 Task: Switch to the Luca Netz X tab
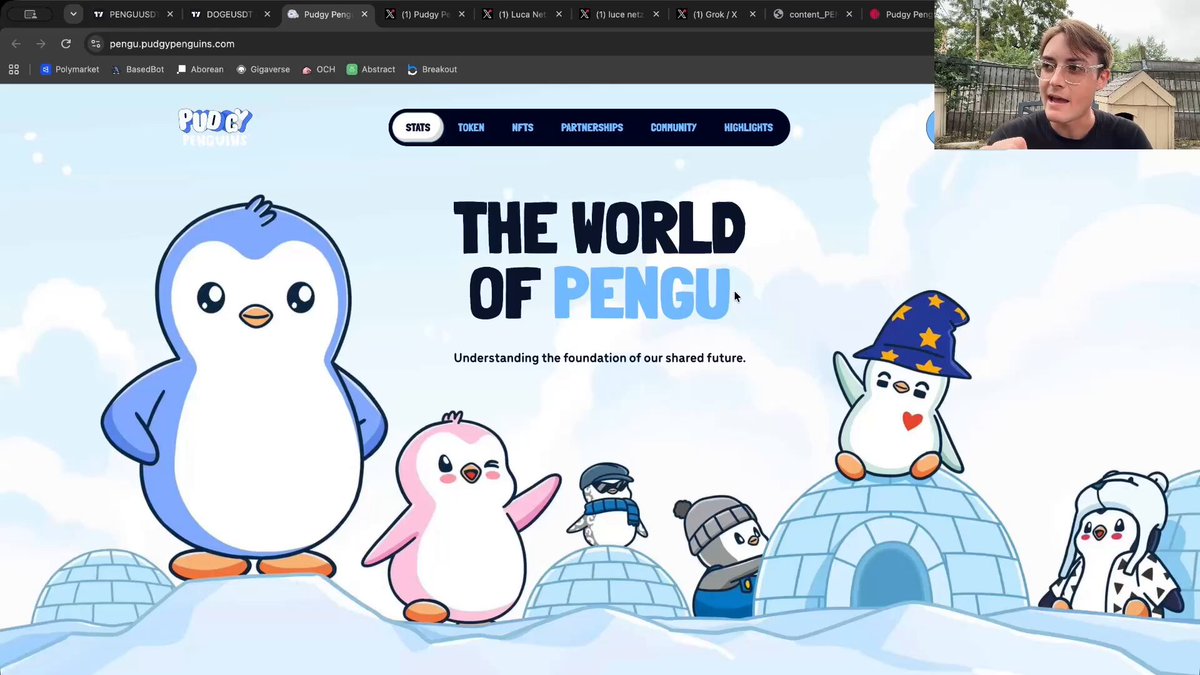click(x=521, y=14)
